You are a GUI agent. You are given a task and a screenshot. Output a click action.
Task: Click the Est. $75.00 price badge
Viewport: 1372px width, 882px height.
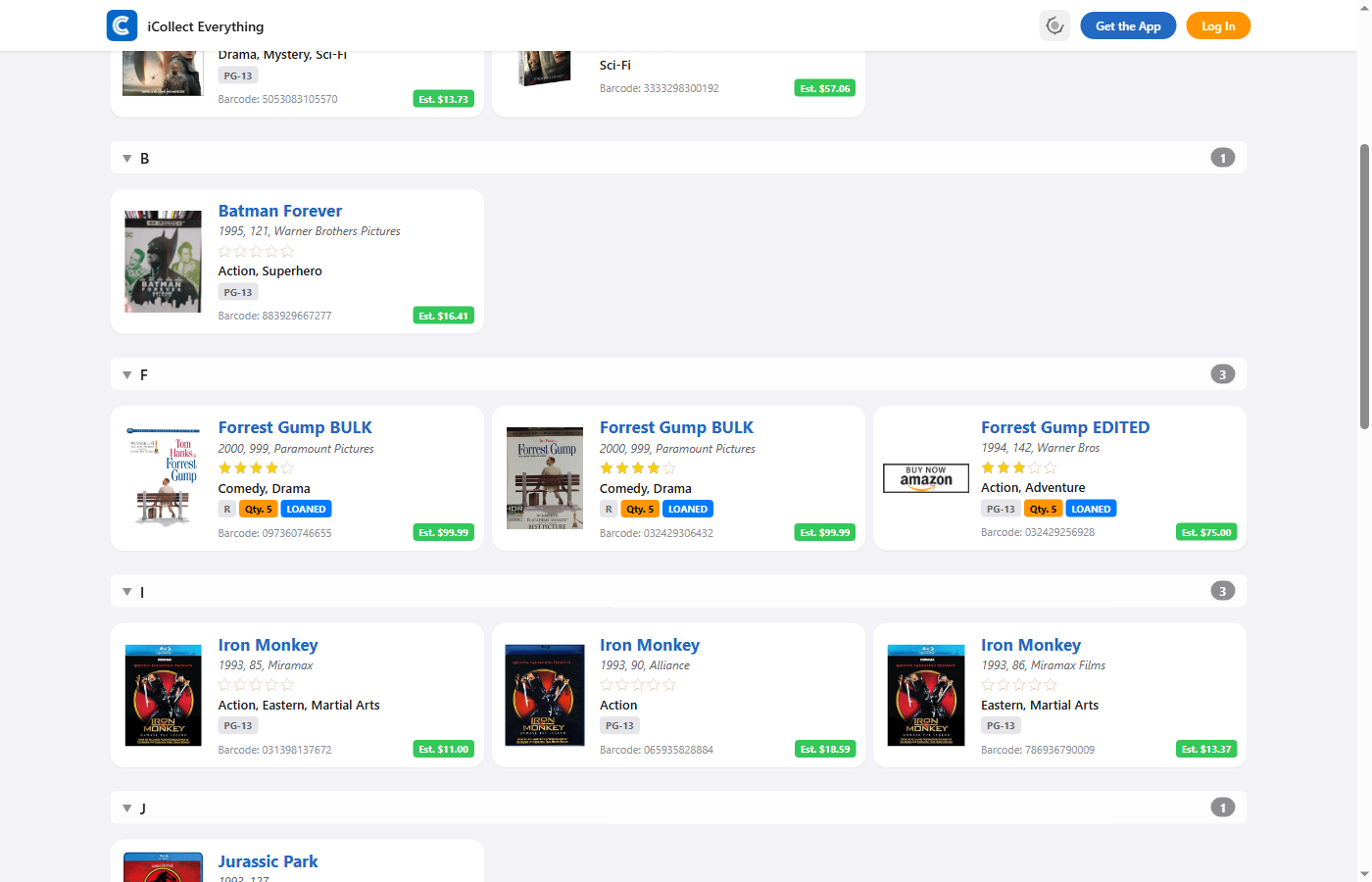[x=1205, y=532]
